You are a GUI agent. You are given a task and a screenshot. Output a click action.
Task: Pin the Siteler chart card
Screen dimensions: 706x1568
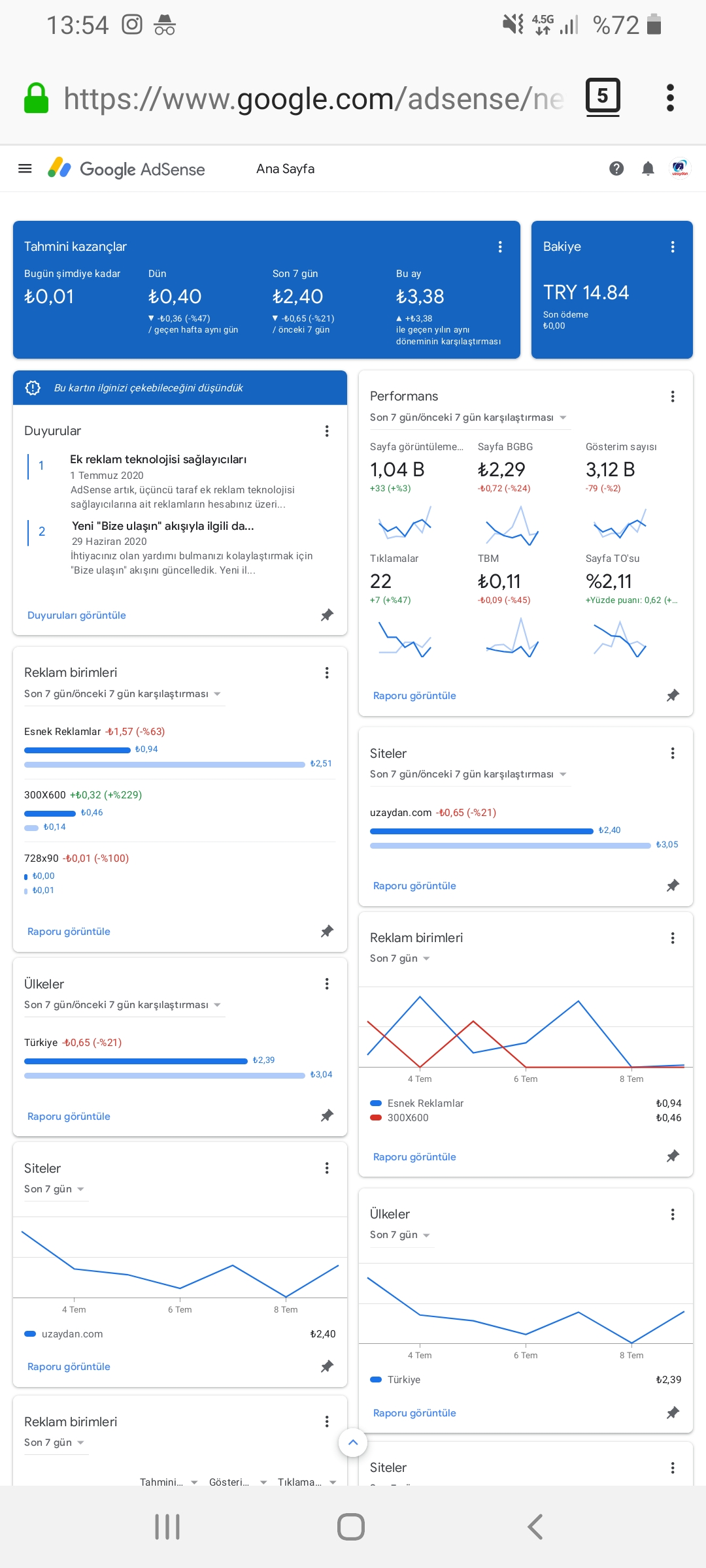coord(327,1366)
